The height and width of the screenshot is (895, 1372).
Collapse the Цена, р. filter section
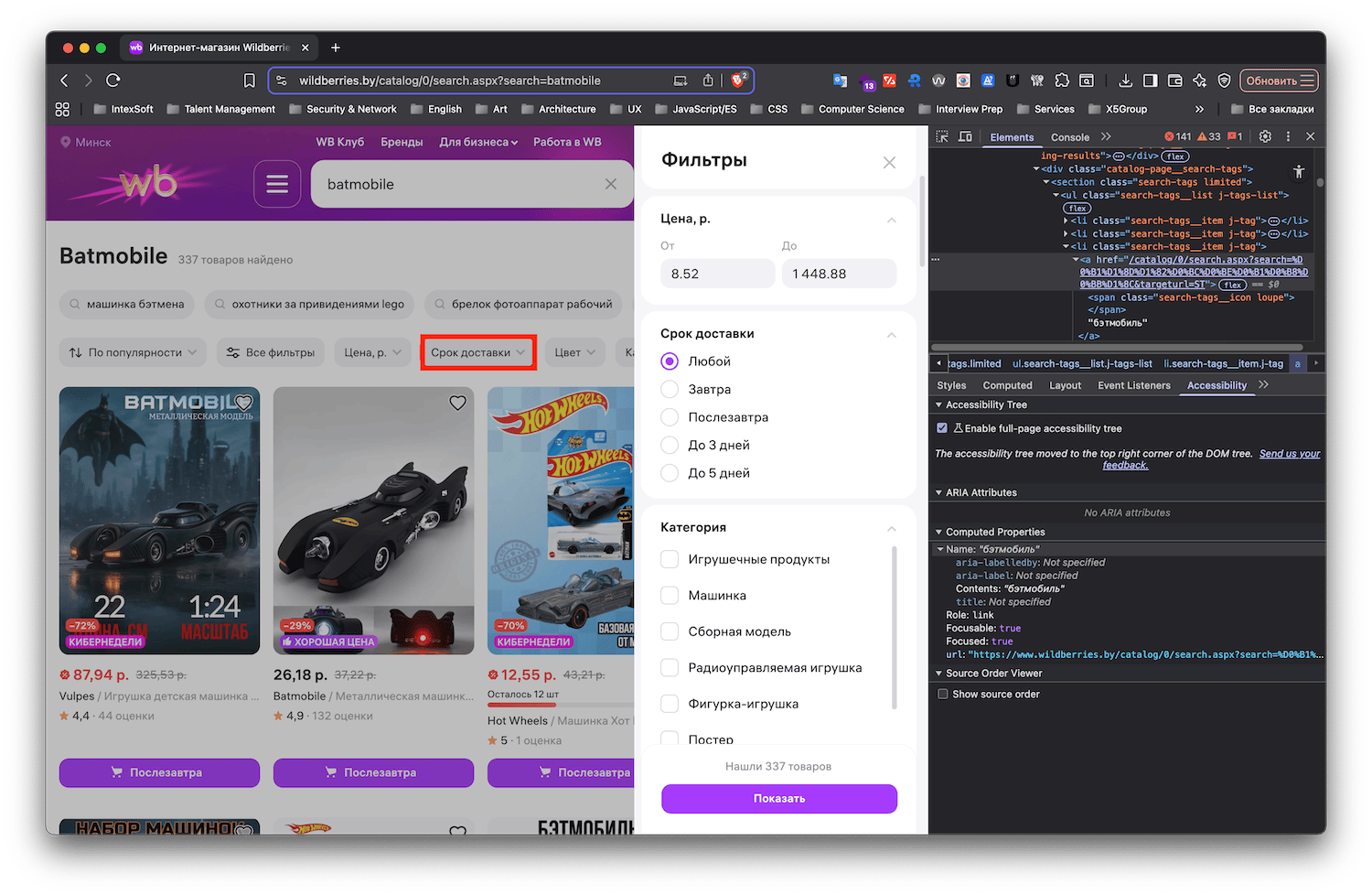click(x=892, y=220)
